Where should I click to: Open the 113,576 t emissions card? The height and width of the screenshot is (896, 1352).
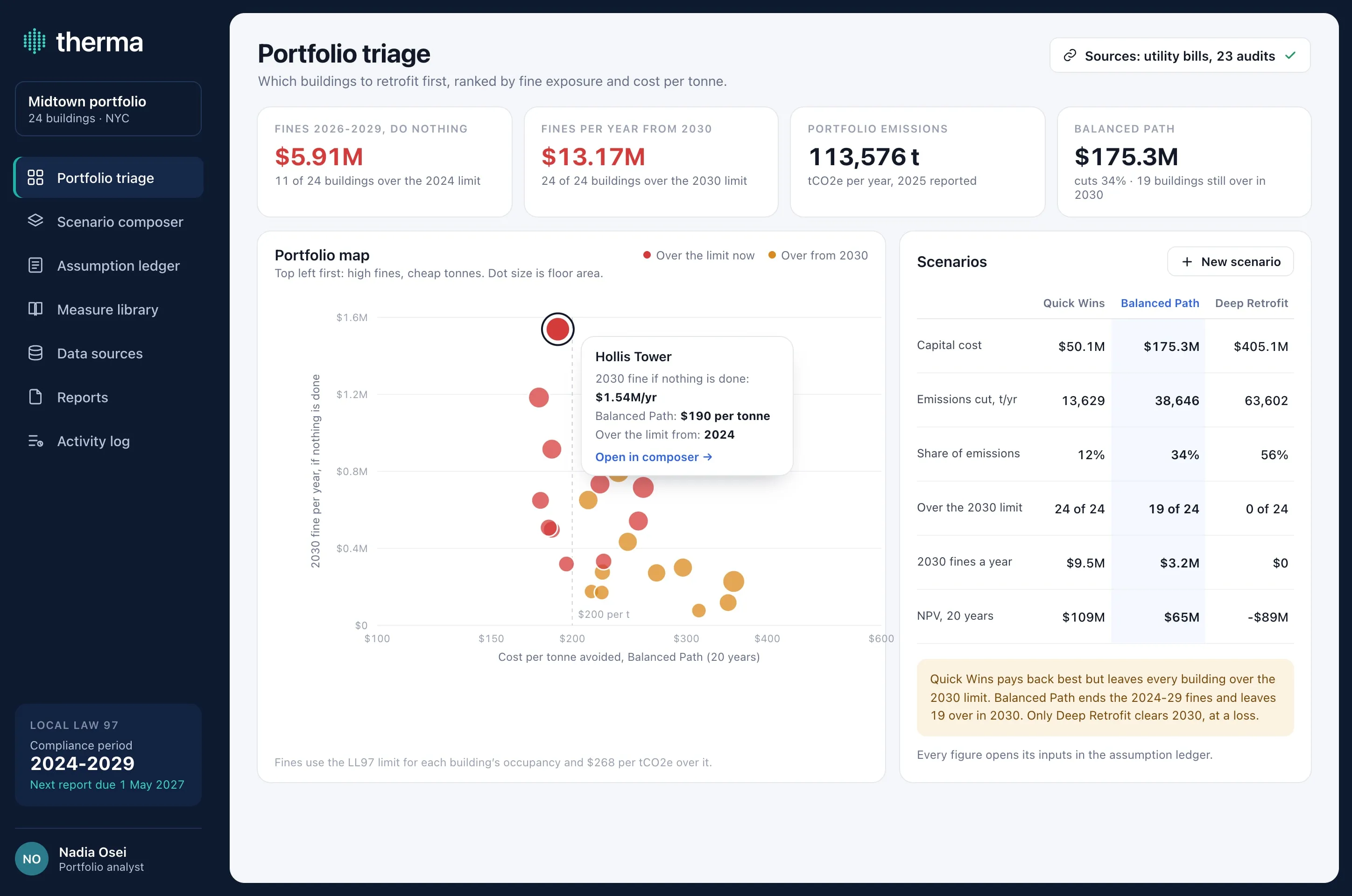click(917, 162)
